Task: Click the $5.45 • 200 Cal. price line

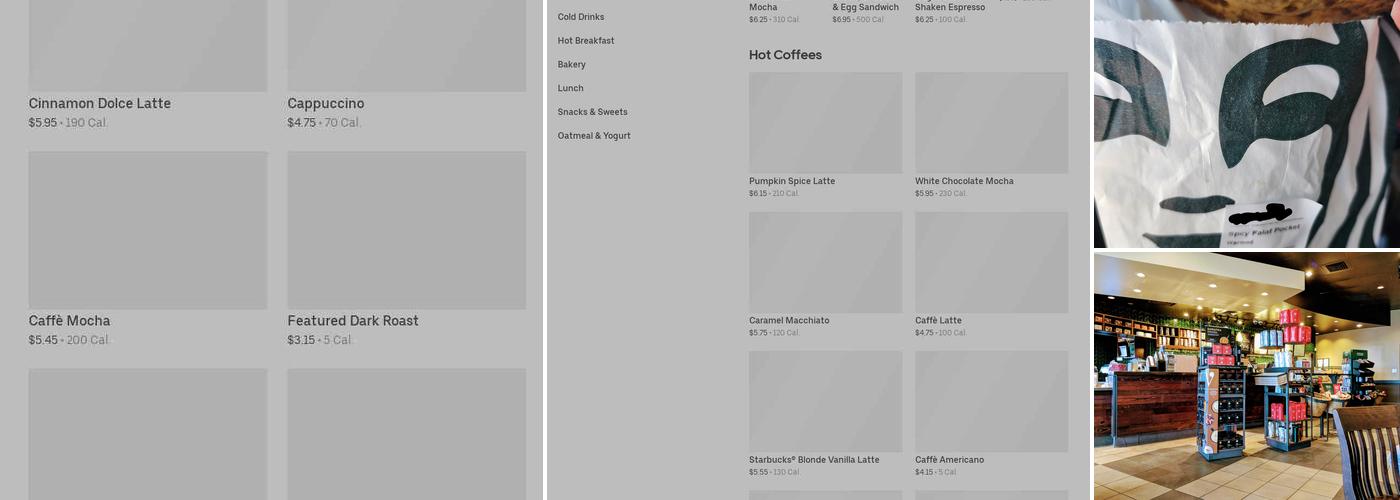Action: (69, 340)
